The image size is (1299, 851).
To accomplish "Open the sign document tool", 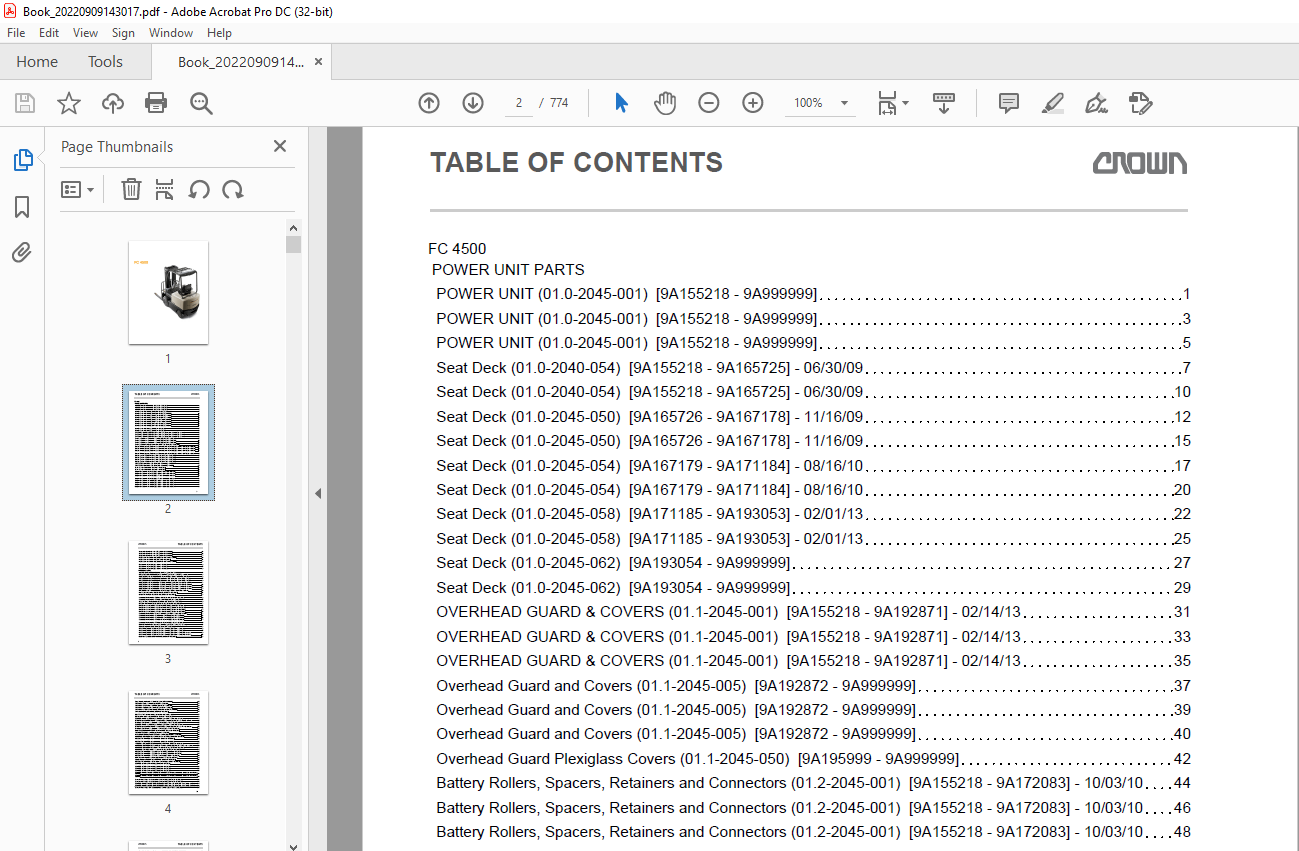I will coord(1096,103).
